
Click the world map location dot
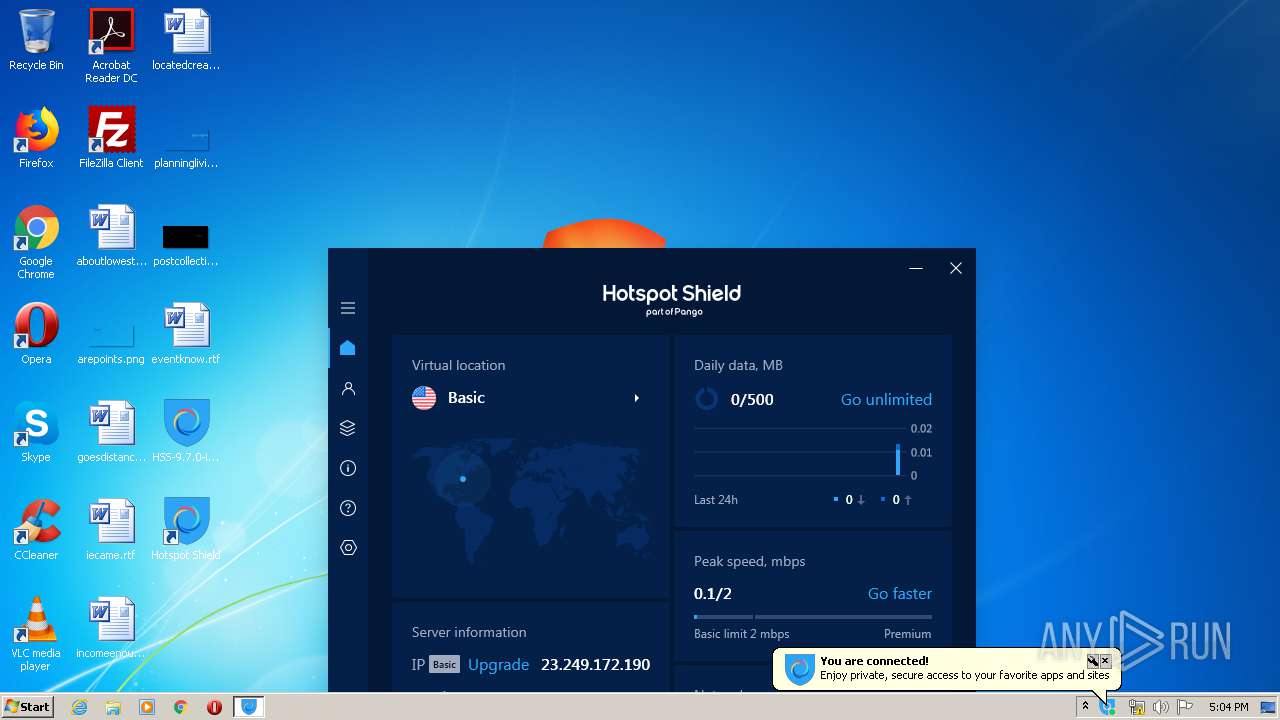coord(463,479)
